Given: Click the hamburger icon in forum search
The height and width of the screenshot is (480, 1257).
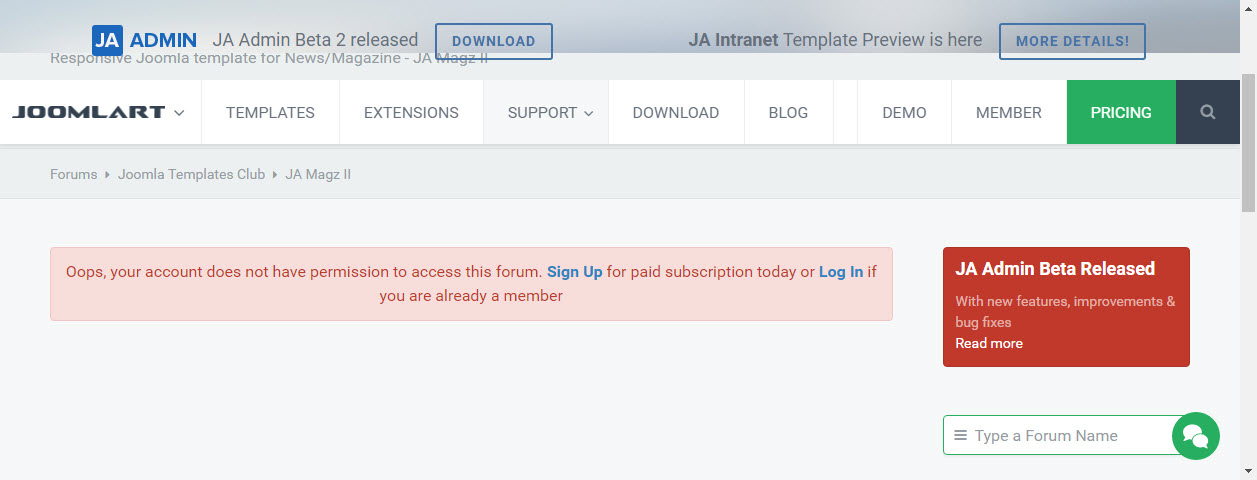Looking at the screenshot, I should [960, 436].
